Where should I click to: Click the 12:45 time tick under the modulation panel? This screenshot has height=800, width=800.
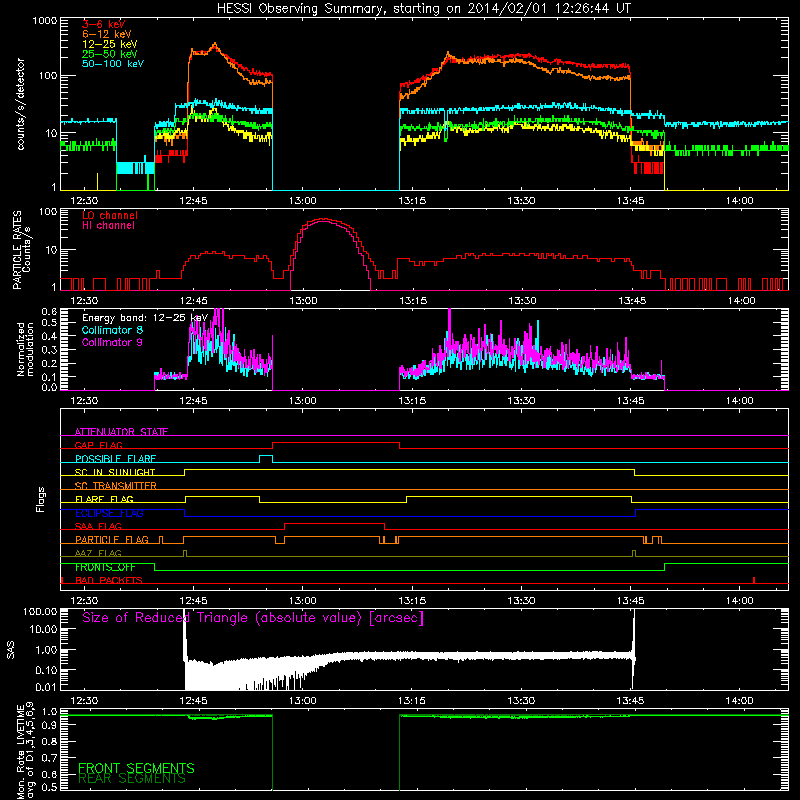(194, 401)
